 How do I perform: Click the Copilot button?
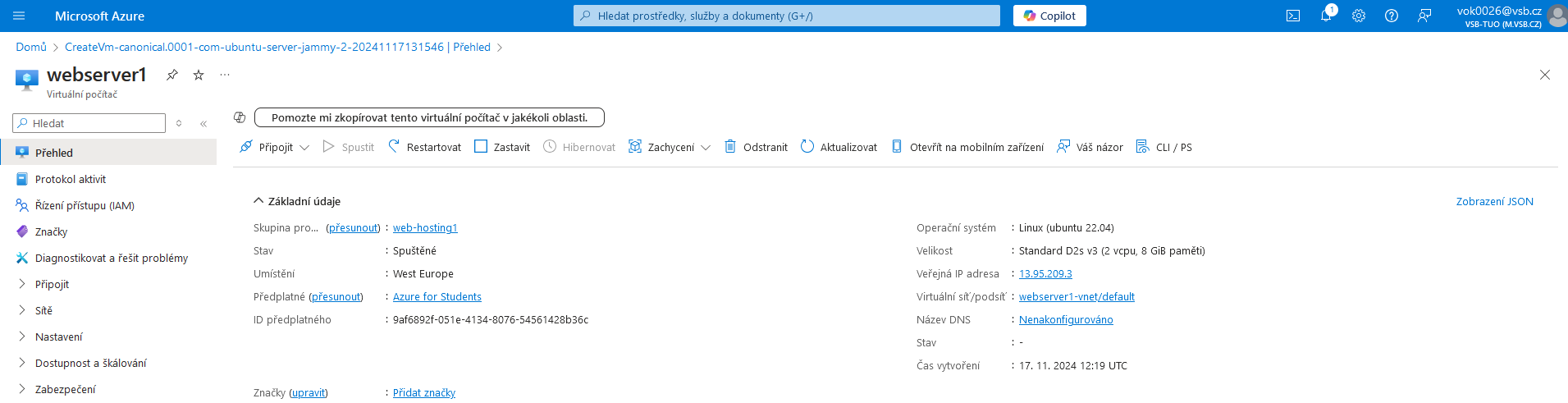1049,16
